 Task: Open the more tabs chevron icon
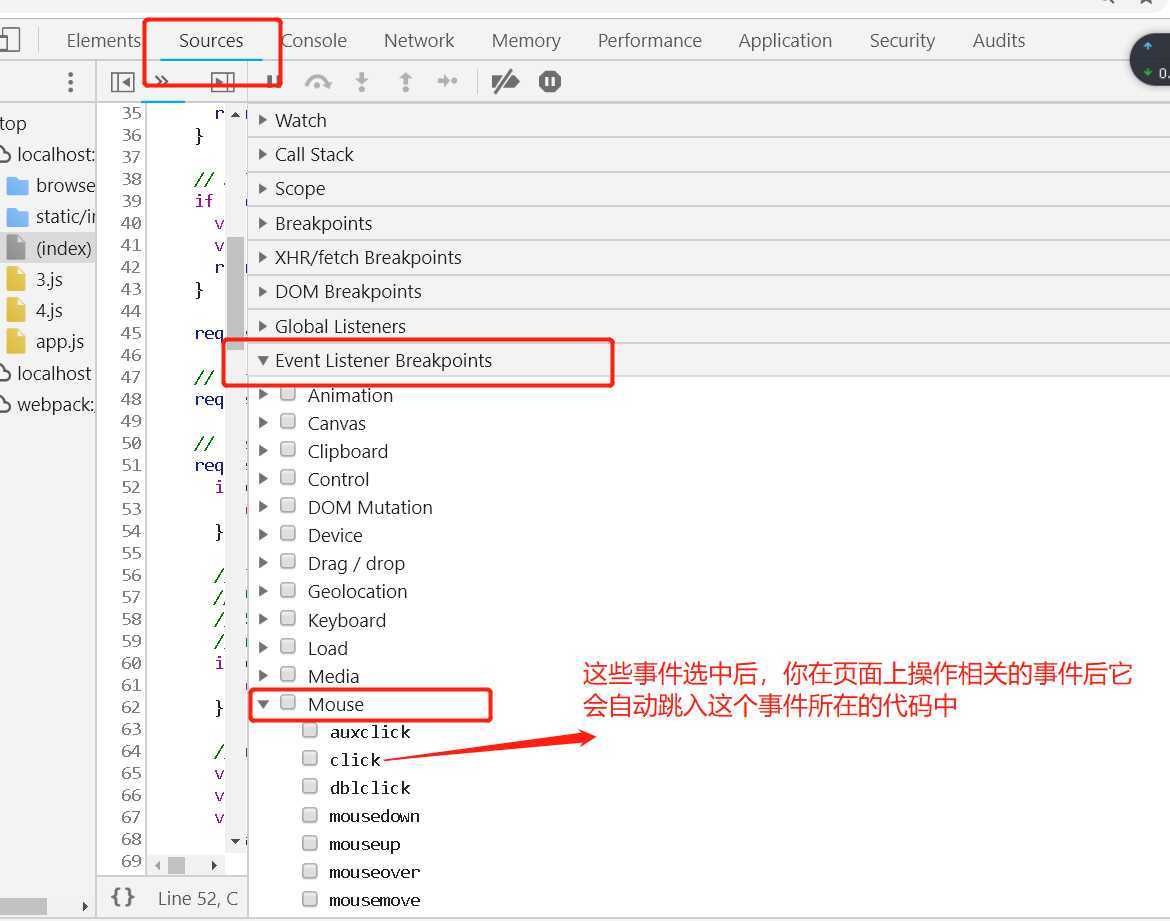pyautogui.click(x=161, y=80)
